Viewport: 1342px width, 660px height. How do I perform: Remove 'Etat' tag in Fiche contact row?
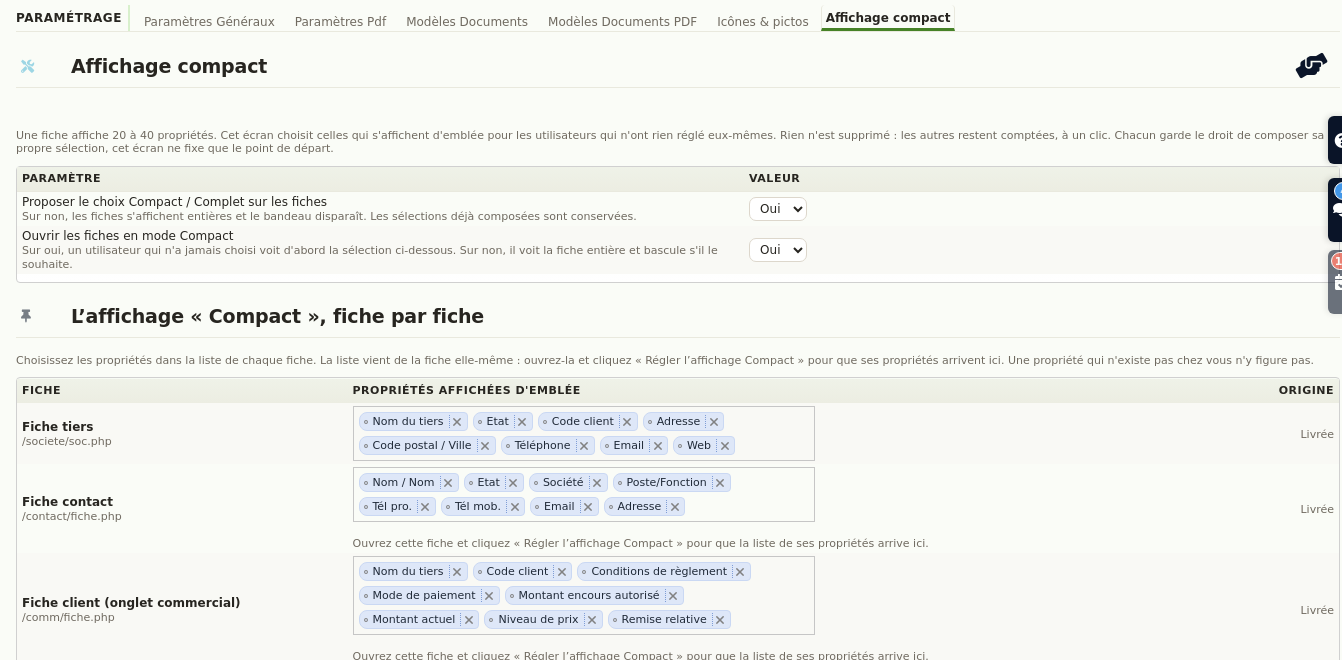tap(513, 483)
